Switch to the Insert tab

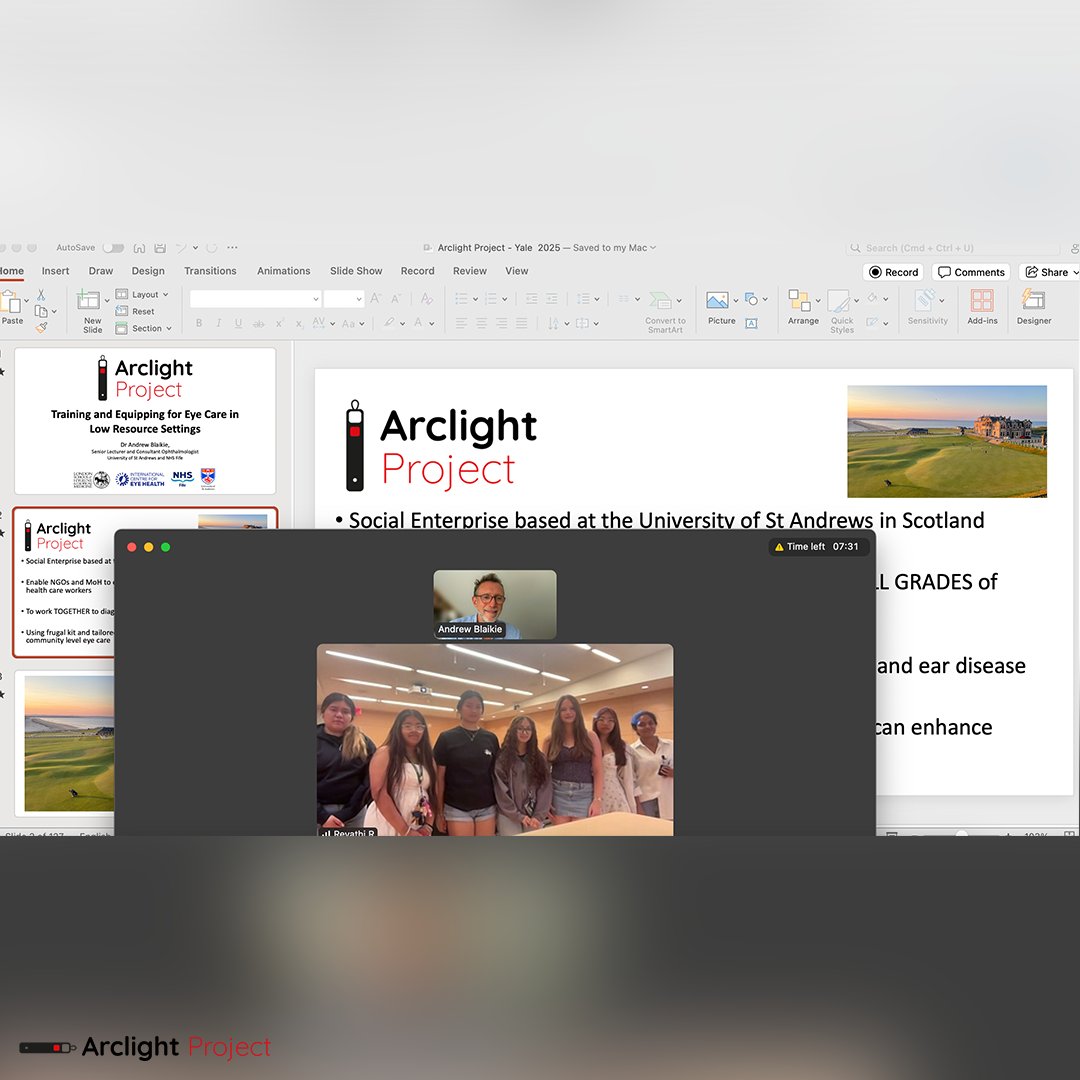click(x=55, y=271)
